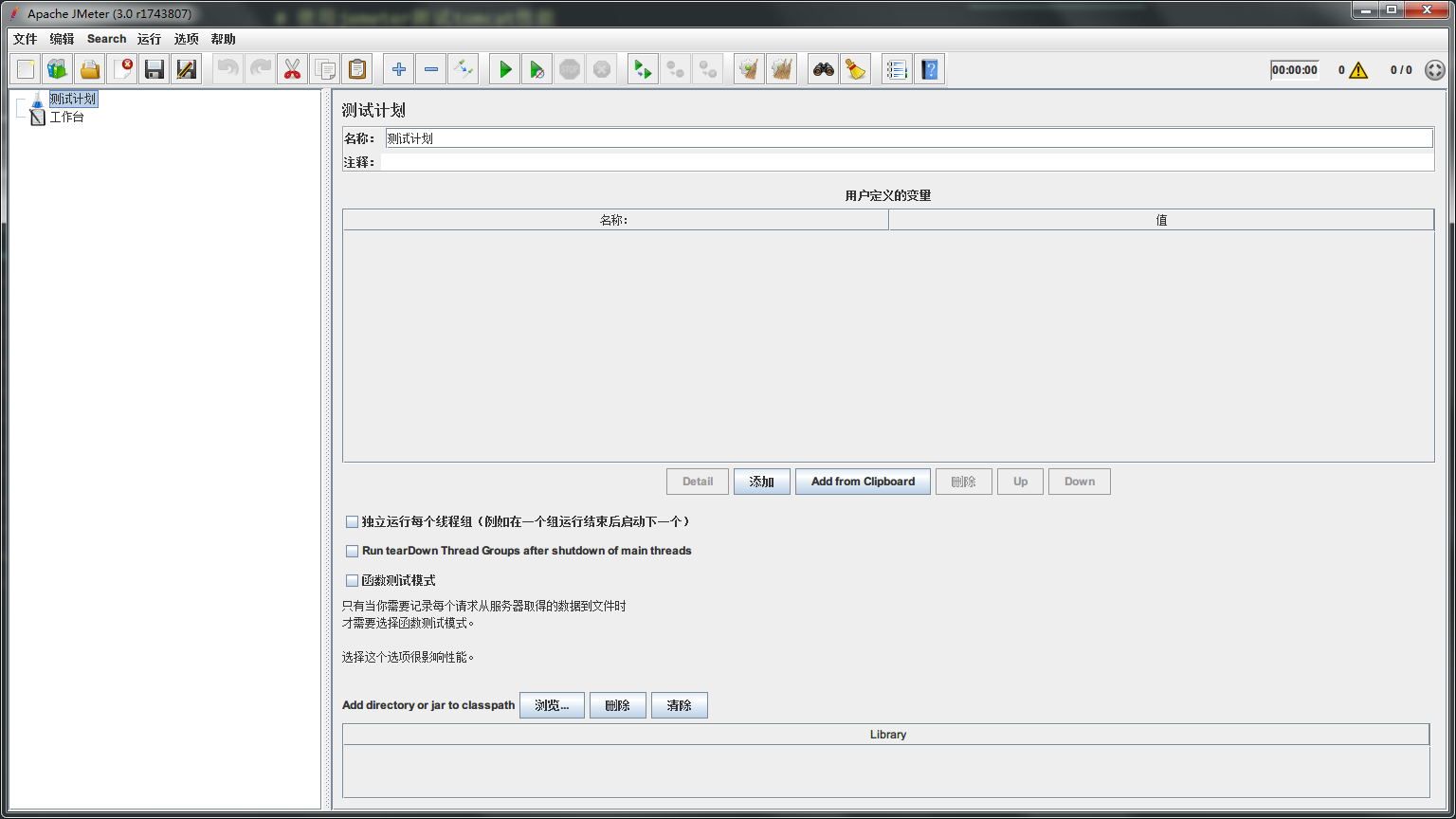Select 工作台 node in the tree

tap(66, 118)
